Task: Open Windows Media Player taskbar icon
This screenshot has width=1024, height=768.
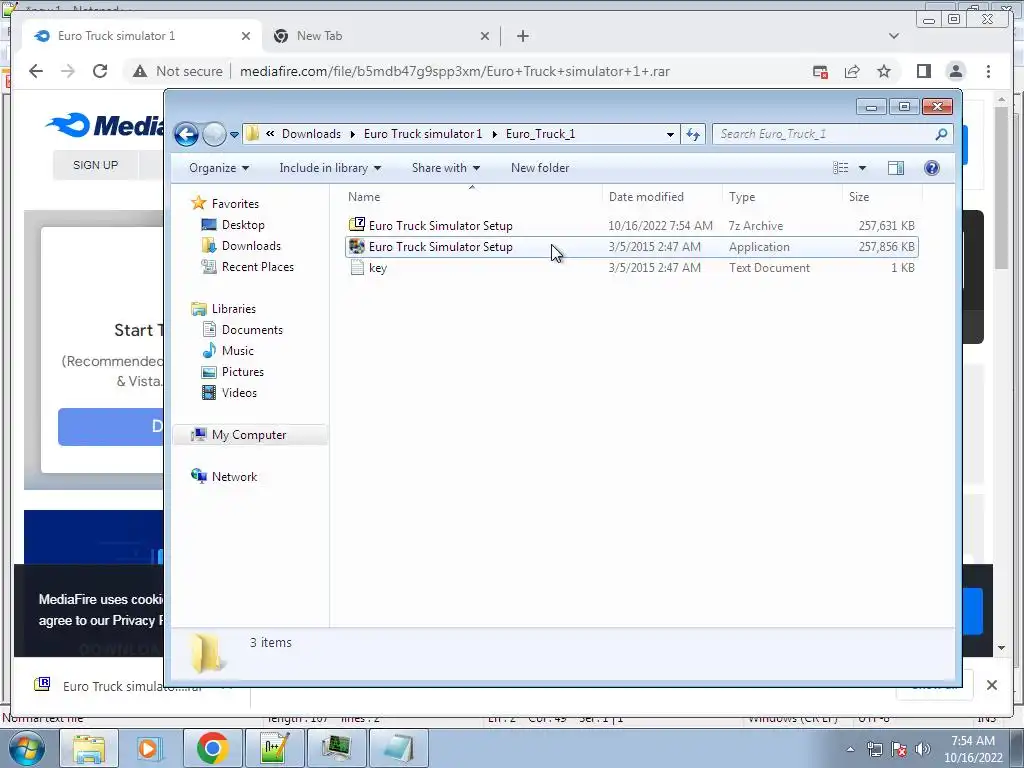Action: point(149,748)
